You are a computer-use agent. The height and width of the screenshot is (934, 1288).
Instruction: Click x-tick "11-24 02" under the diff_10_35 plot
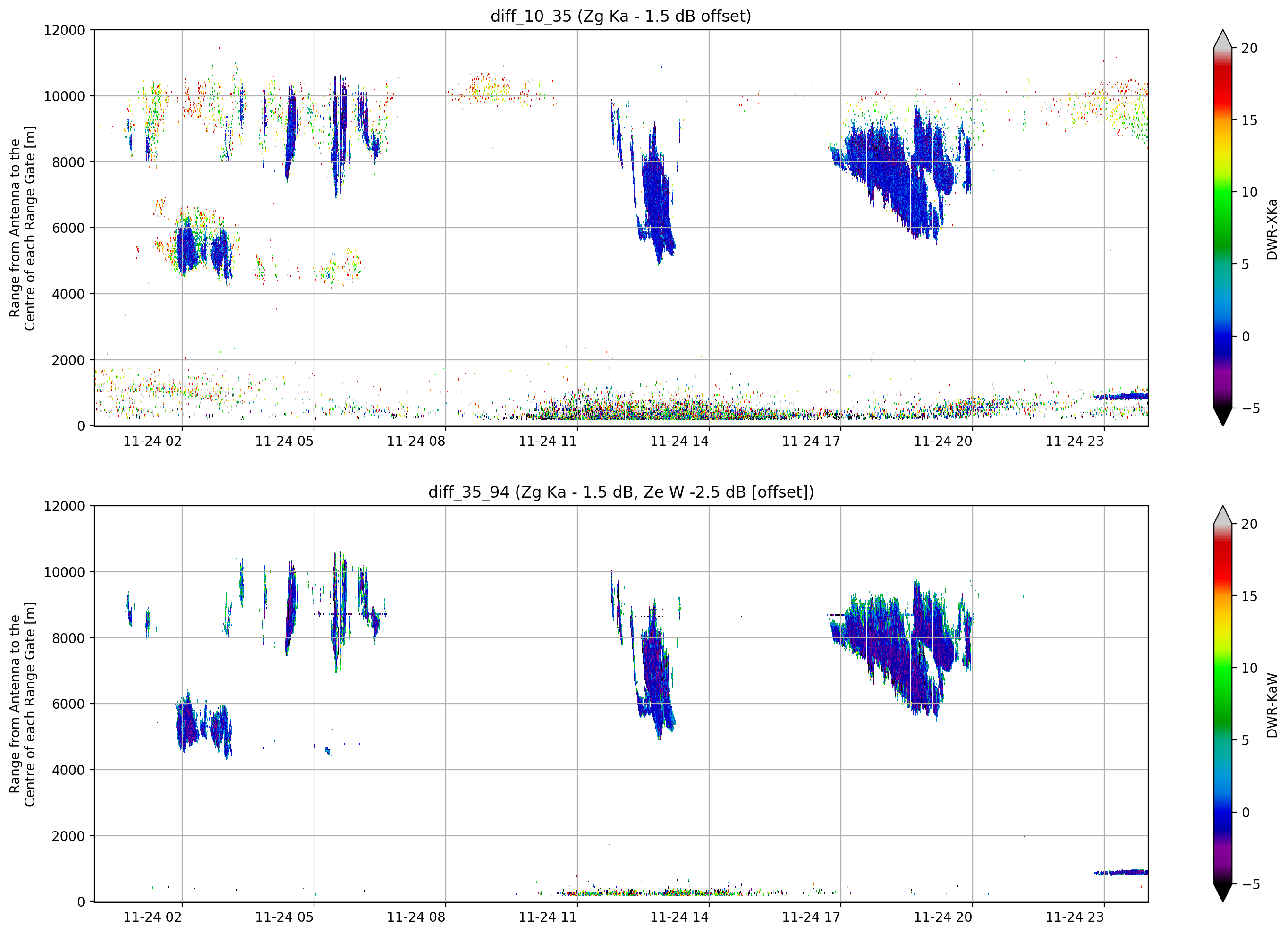(x=153, y=442)
